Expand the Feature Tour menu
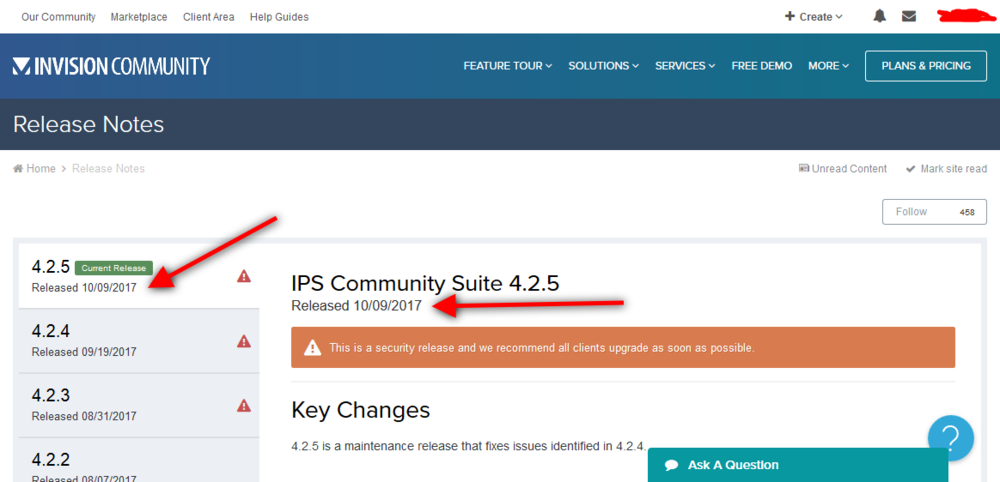 [x=508, y=66]
